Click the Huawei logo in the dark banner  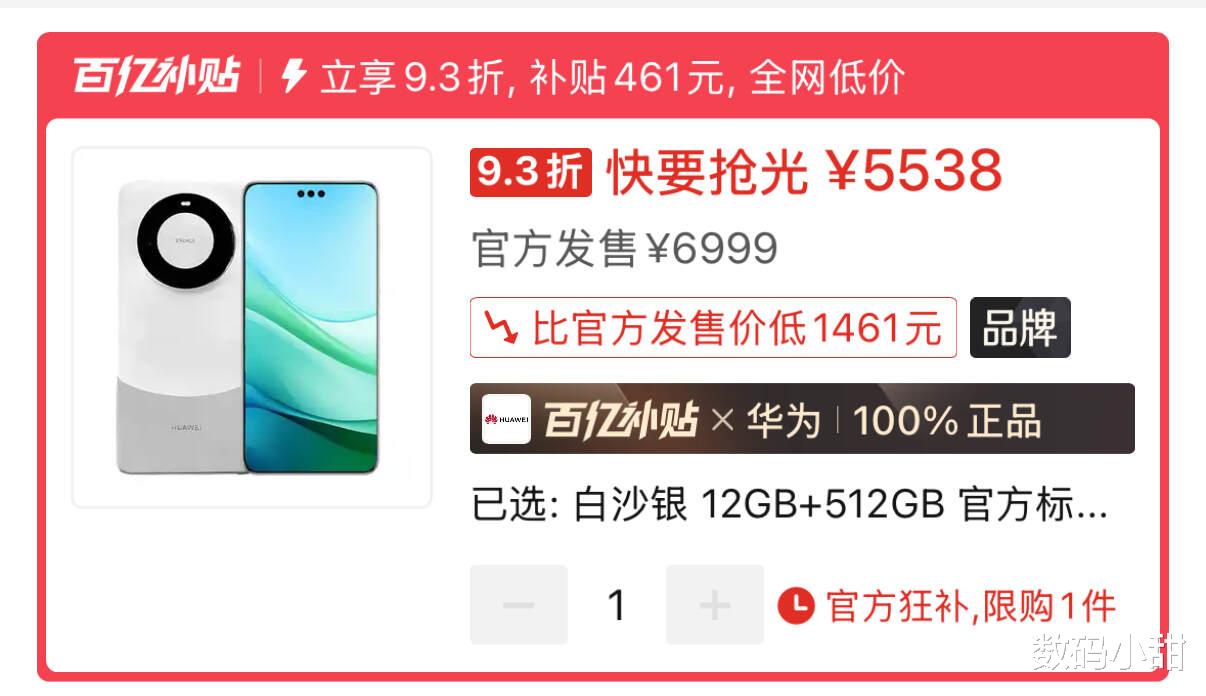click(506, 419)
